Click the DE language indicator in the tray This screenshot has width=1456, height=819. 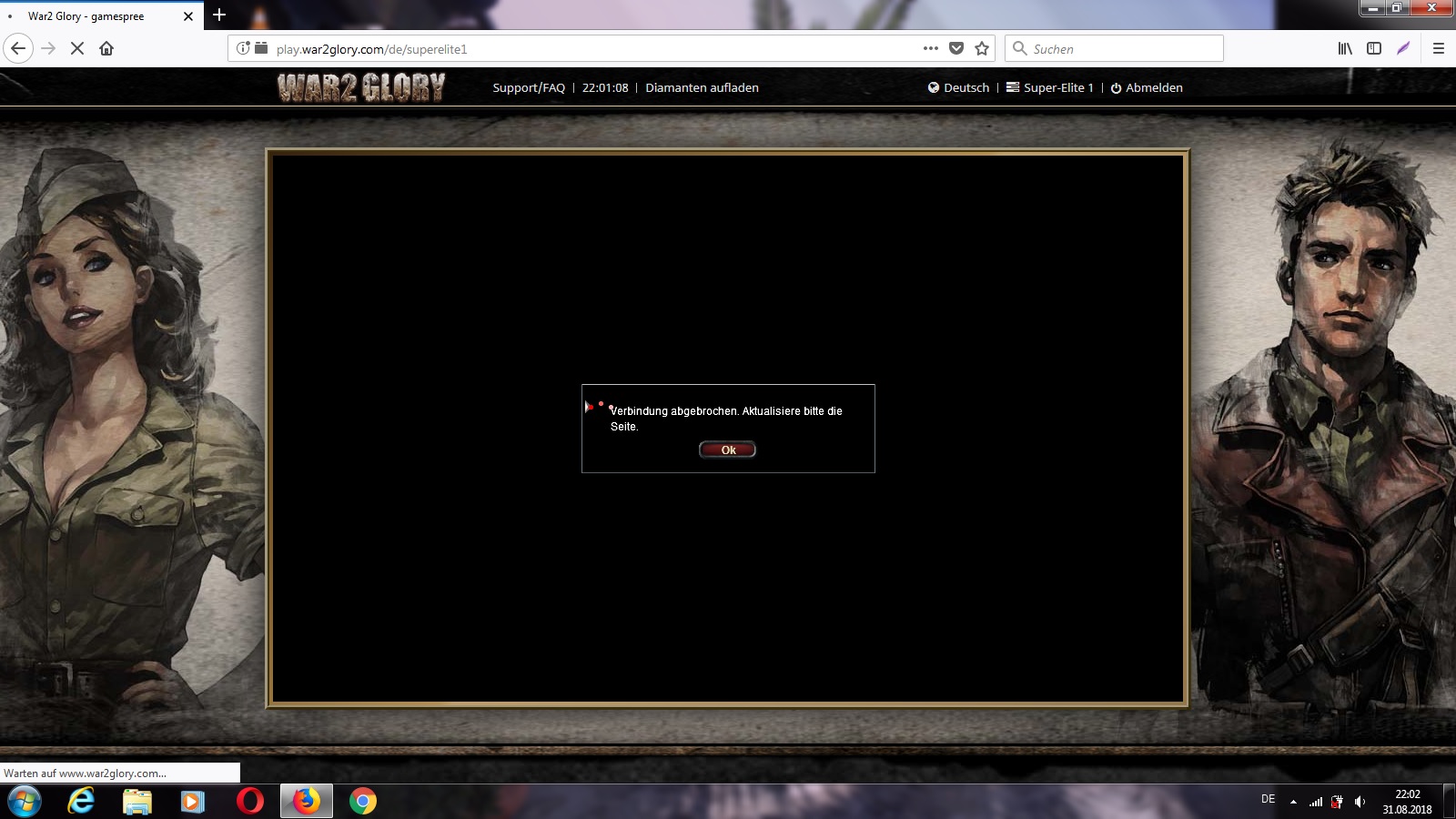[1268, 799]
